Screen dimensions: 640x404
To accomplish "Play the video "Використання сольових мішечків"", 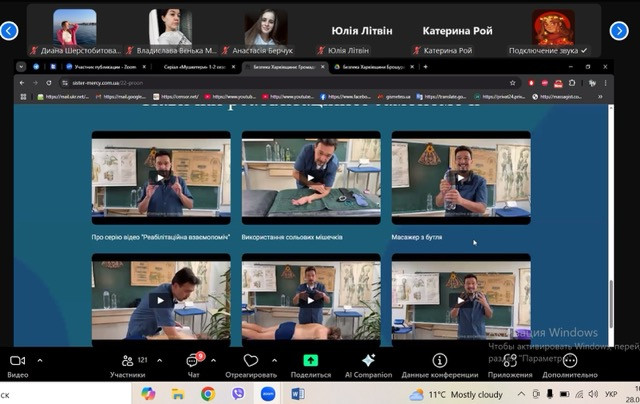I will [310, 177].
